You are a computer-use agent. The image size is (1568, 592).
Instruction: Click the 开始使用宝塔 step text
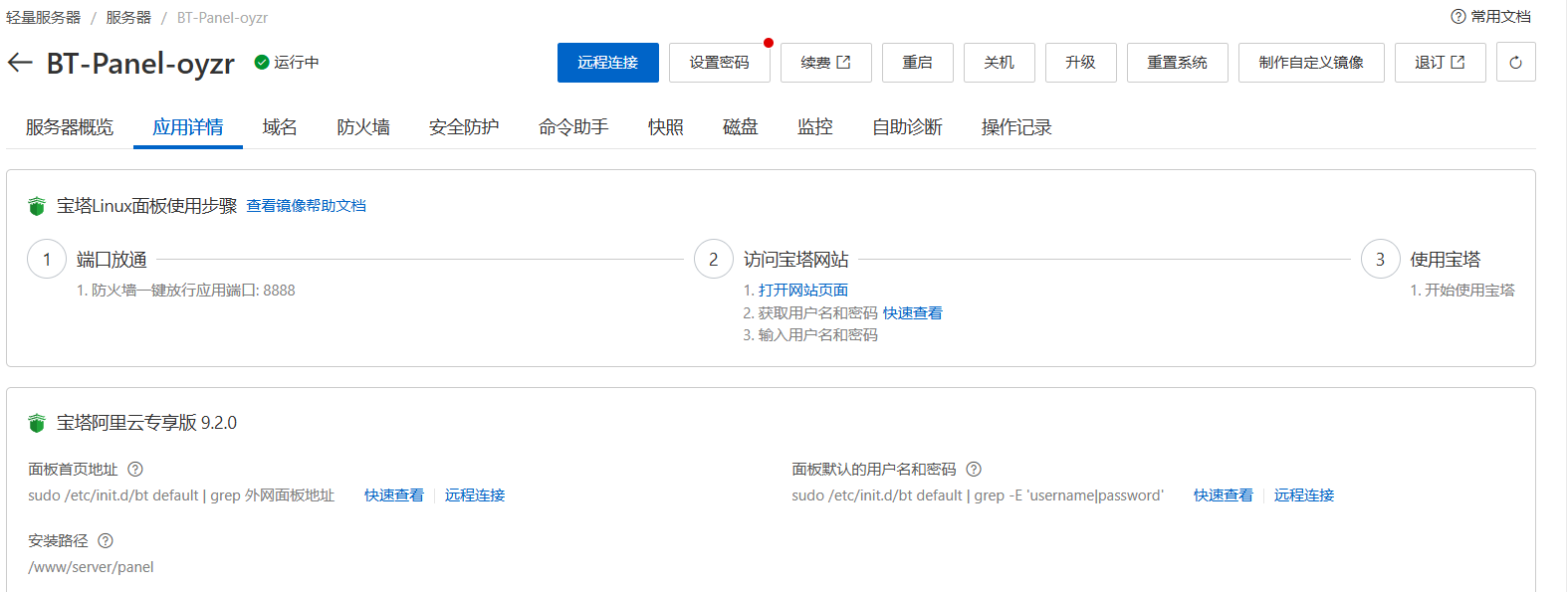tap(1462, 291)
